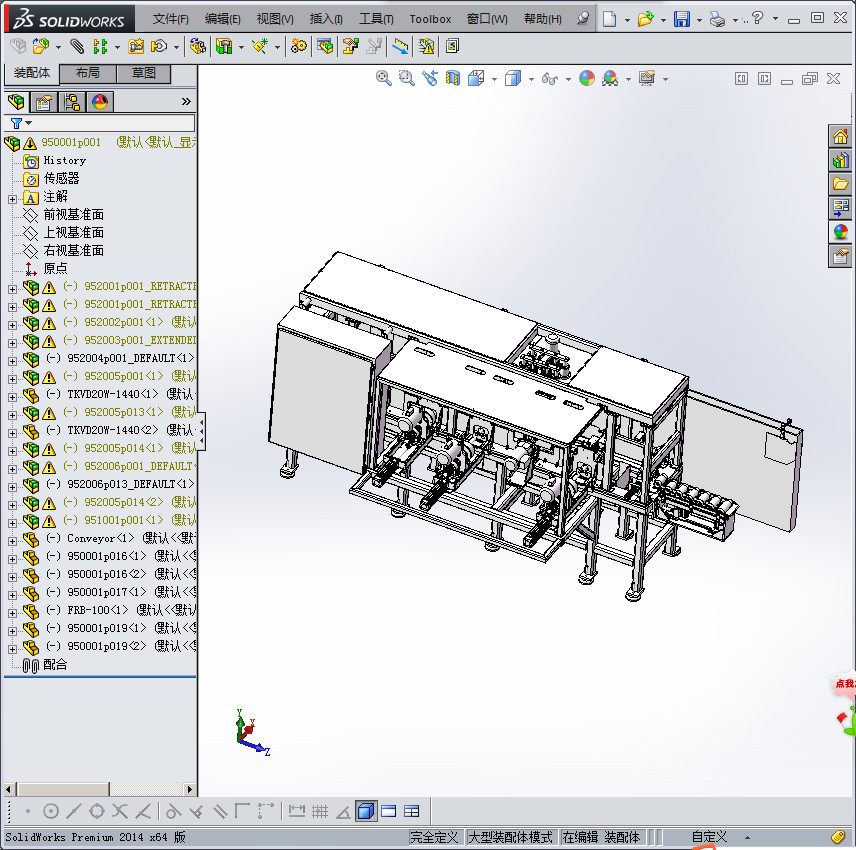Click the Save icon in the top toolbar
856x850 pixels.
tap(681, 19)
